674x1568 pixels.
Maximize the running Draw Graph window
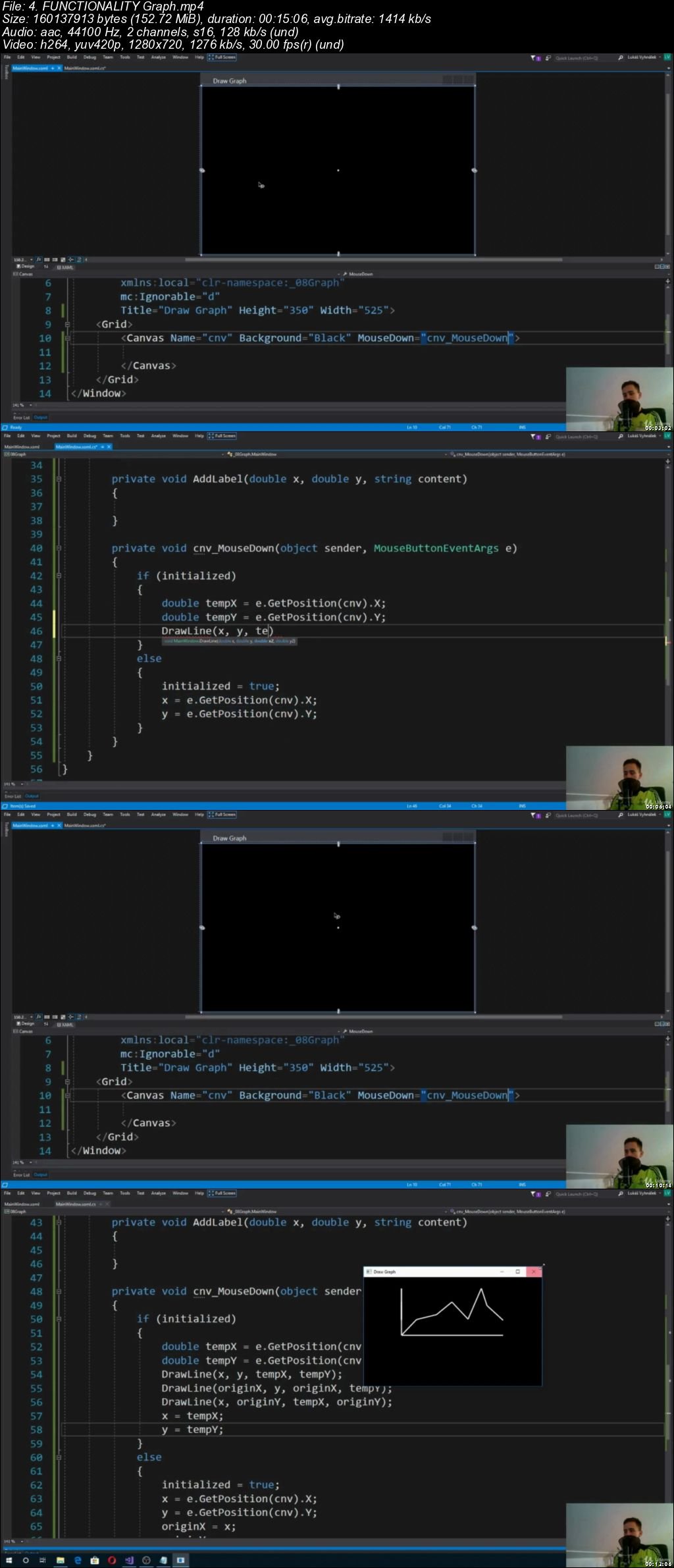(517, 1272)
